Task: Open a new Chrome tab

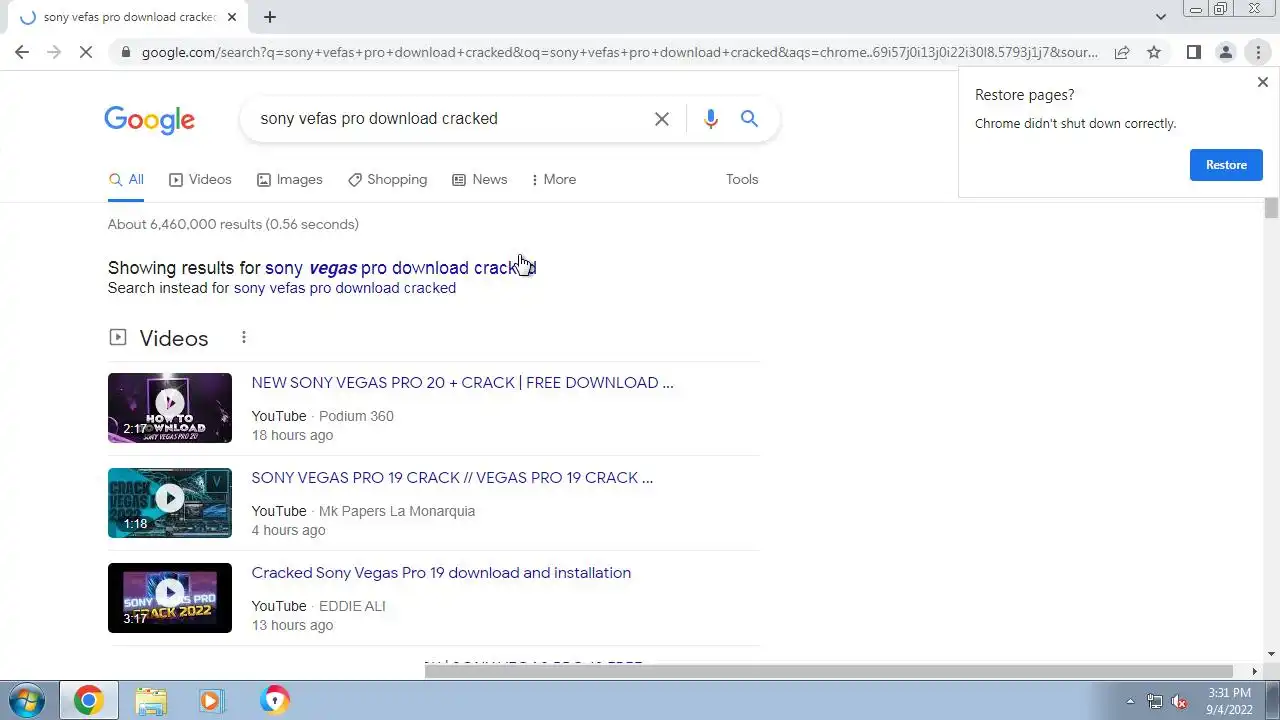Action: [x=270, y=17]
